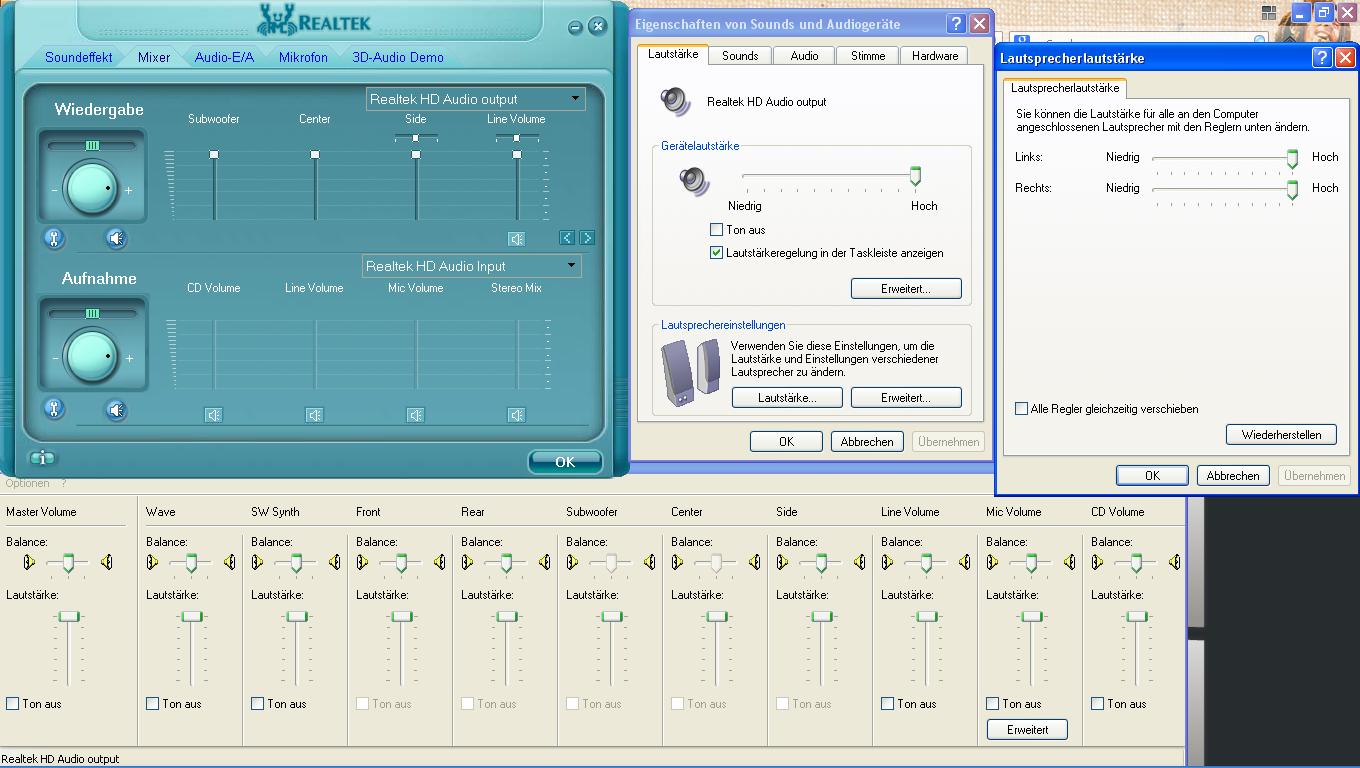Enable the Ton aus checkbox under Gerätelautstärke
This screenshot has height=768, width=1360.
click(x=716, y=230)
